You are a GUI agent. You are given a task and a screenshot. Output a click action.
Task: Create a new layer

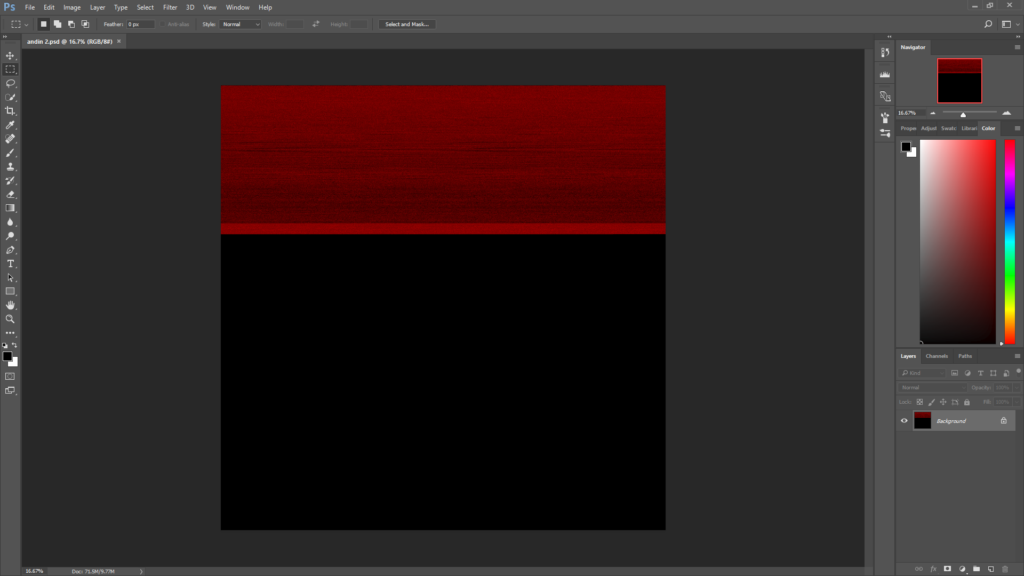[991, 569]
